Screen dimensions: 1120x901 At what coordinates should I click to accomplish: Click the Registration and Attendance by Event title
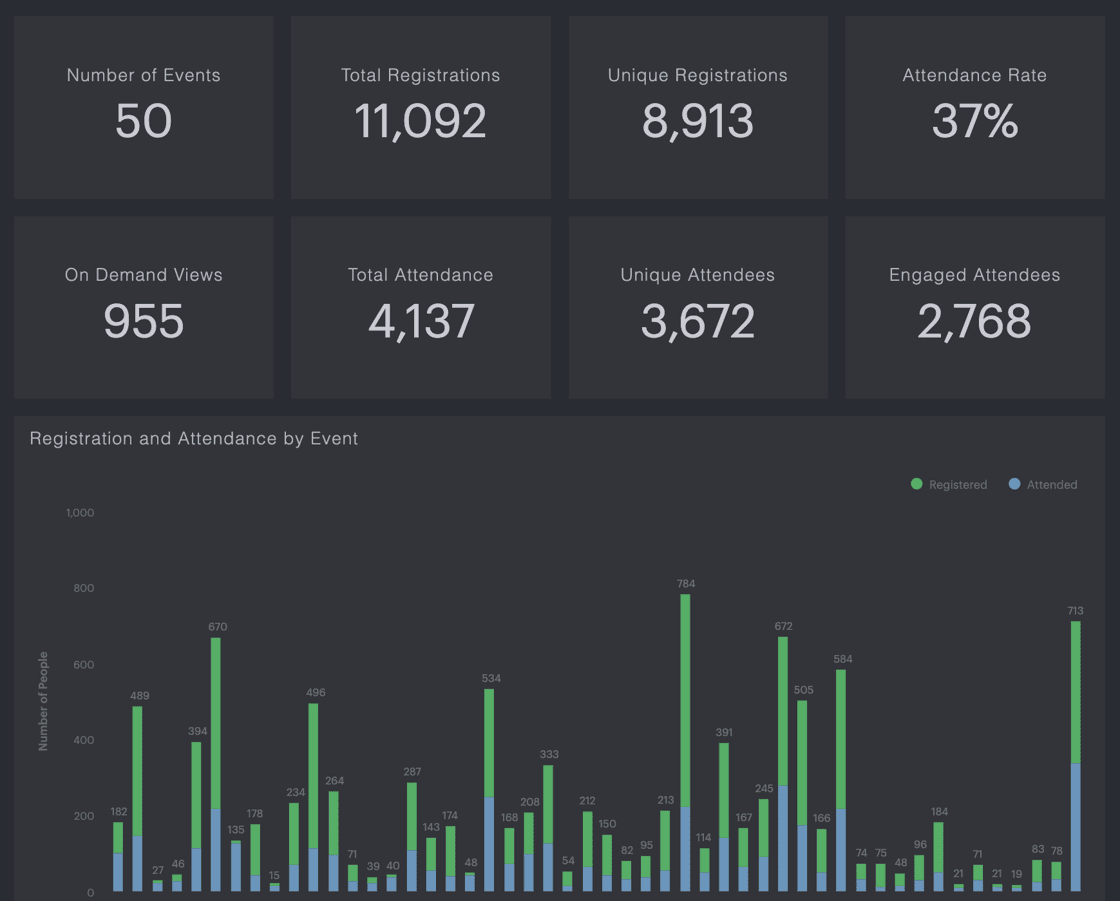[x=194, y=438]
